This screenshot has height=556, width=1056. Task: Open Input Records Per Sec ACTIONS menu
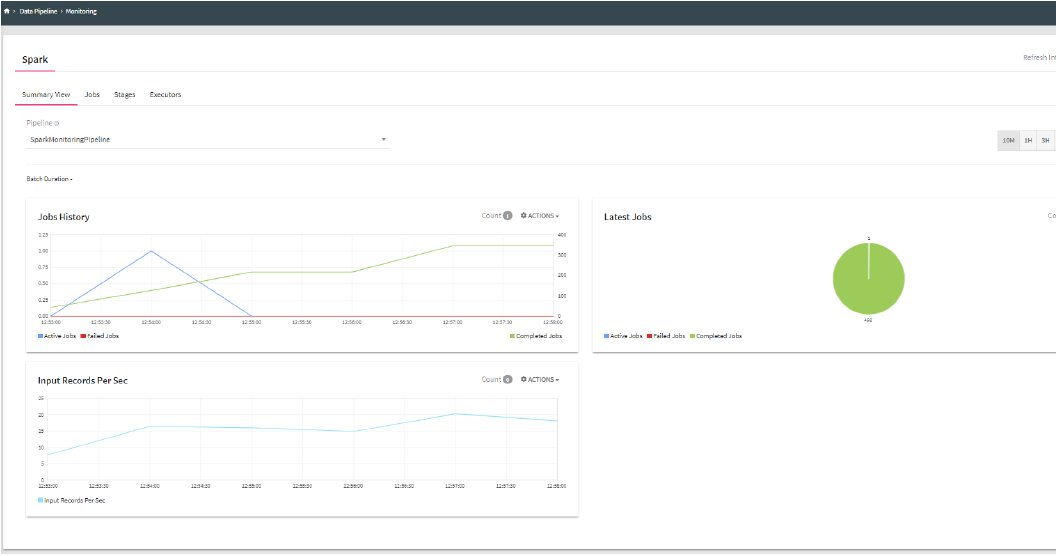[540, 380]
